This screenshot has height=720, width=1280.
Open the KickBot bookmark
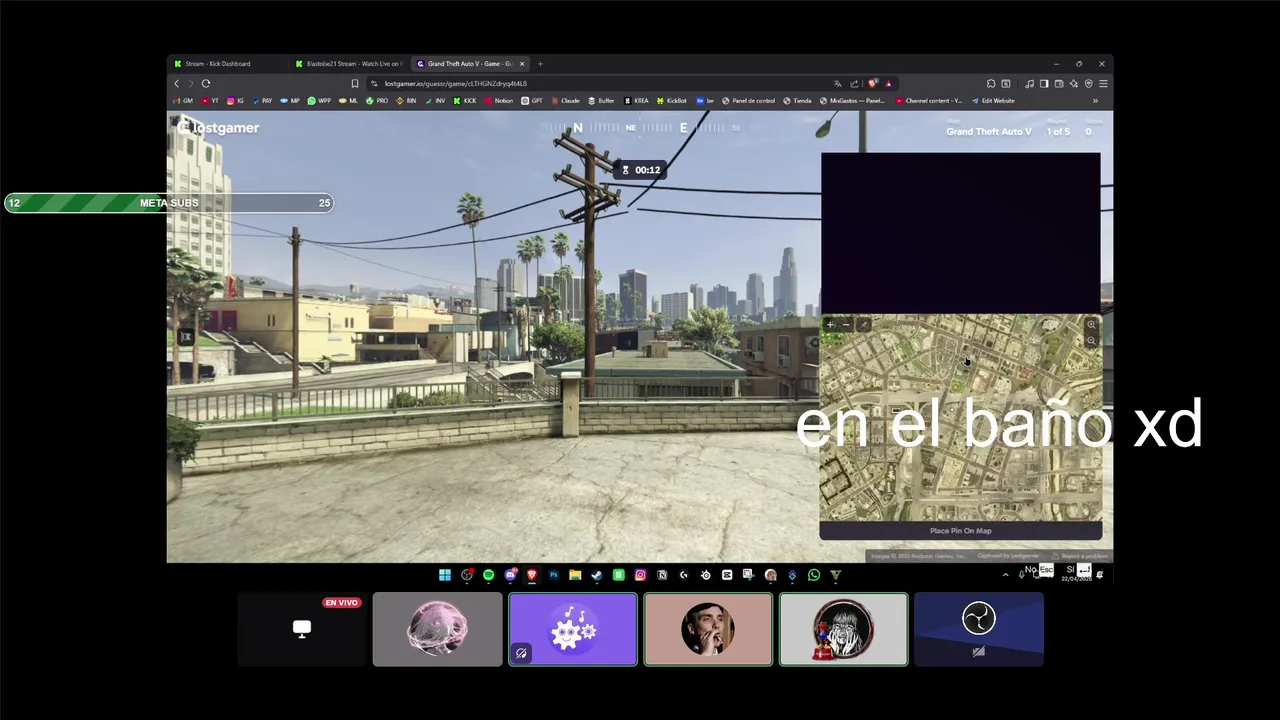tap(671, 100)
